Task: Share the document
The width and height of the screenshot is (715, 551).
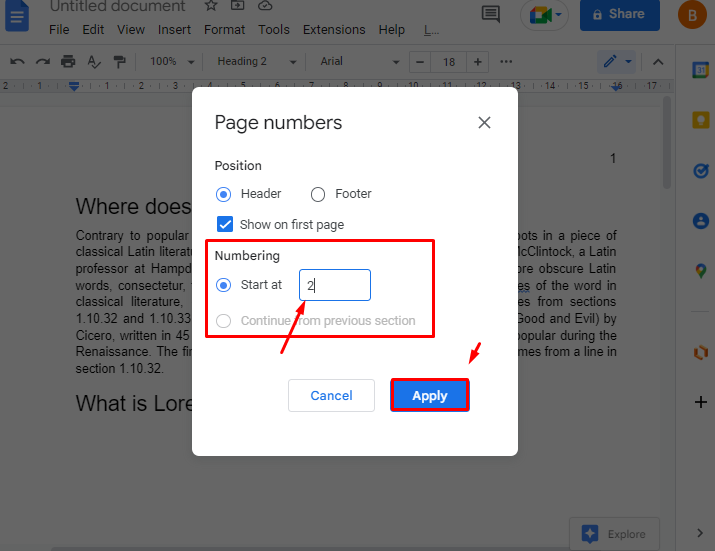Action: click(x=620, y=15)
